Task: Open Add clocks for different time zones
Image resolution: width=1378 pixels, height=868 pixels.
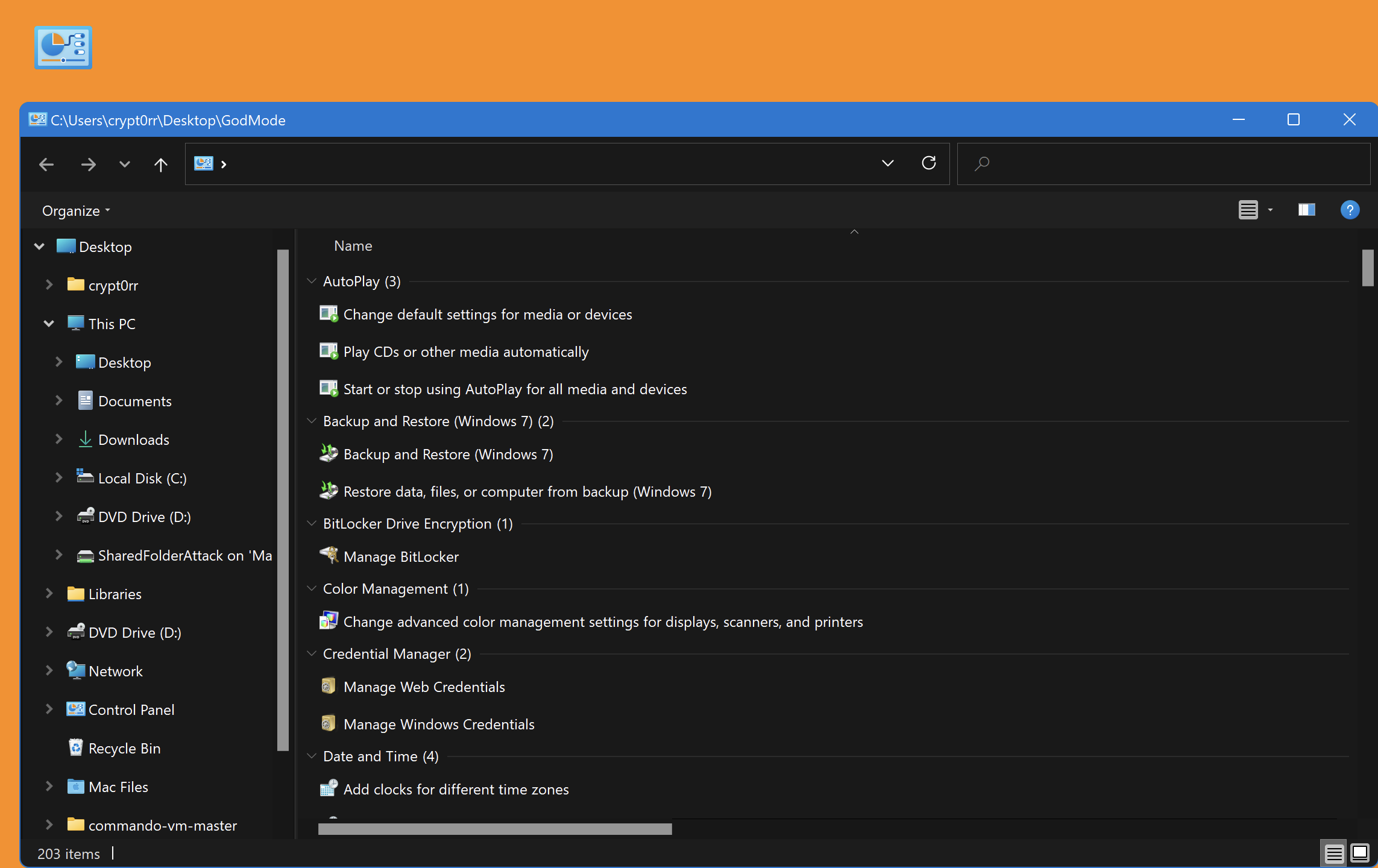Action: pyautogui.click(x=456, y=789)
